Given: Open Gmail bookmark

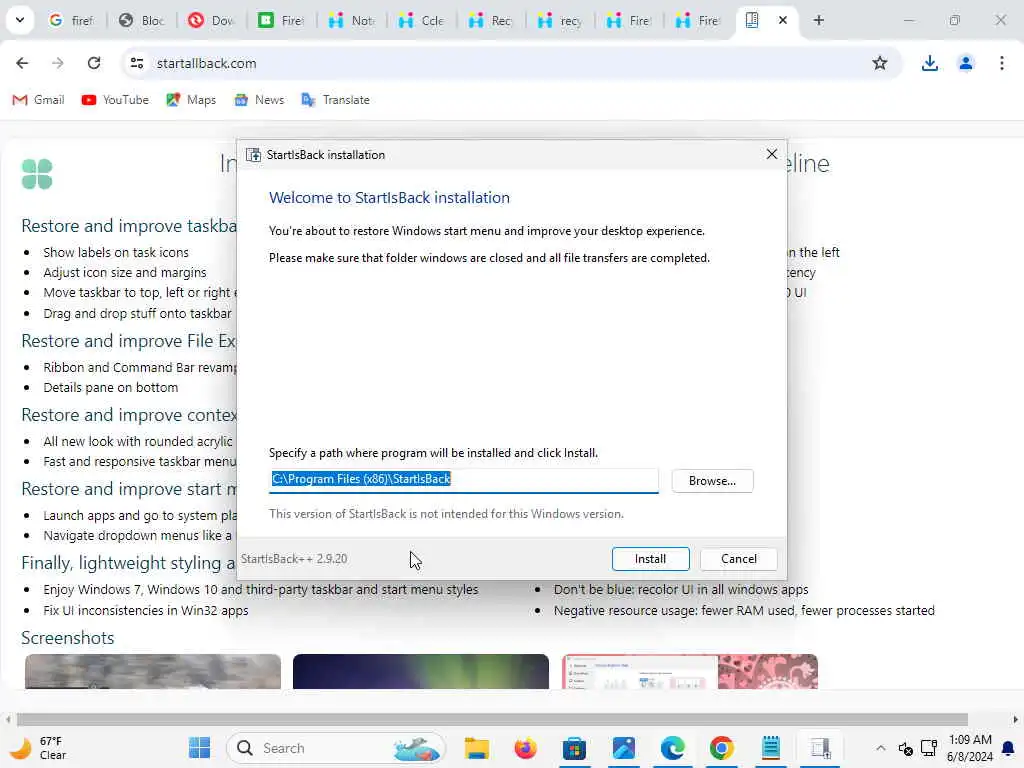Looking at the screenshot, I should pyautogui.click(x=39, y=100).
